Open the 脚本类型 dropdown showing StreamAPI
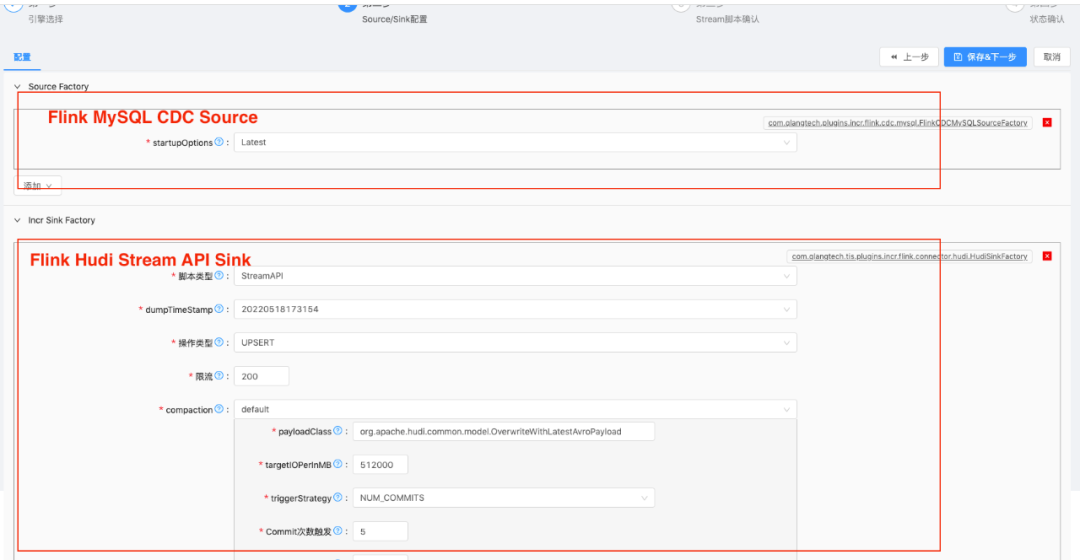 (515, 275)
